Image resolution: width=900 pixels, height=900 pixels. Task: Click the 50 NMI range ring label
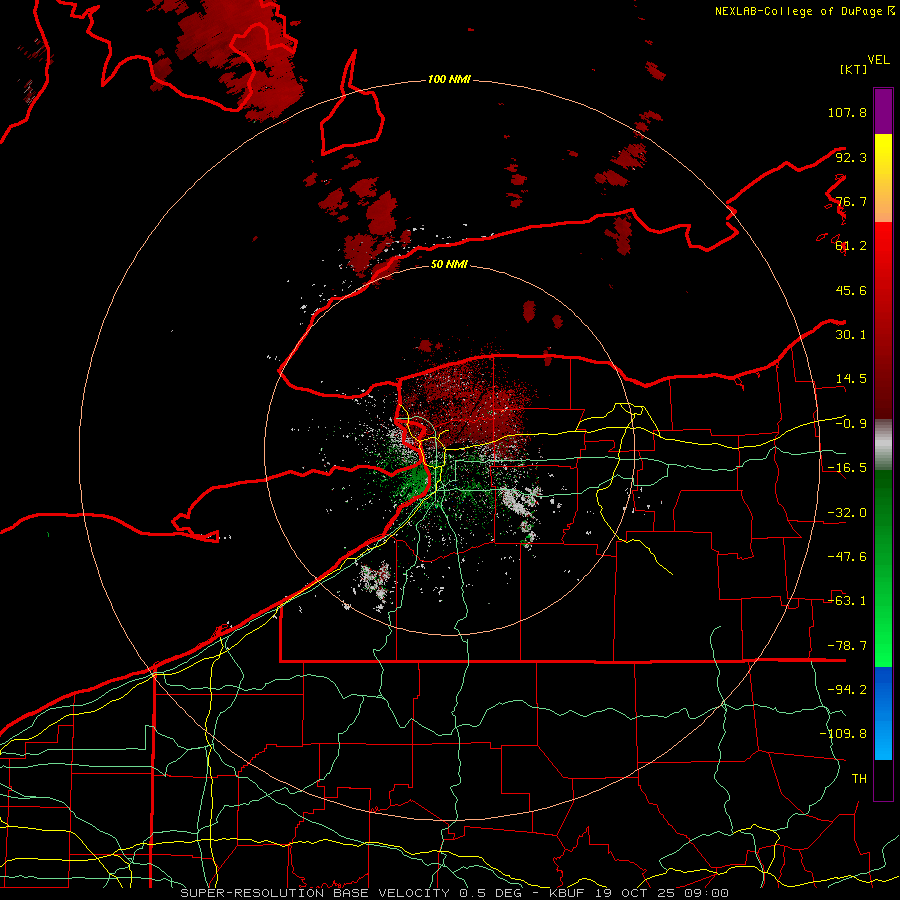(x=449, y=264)
